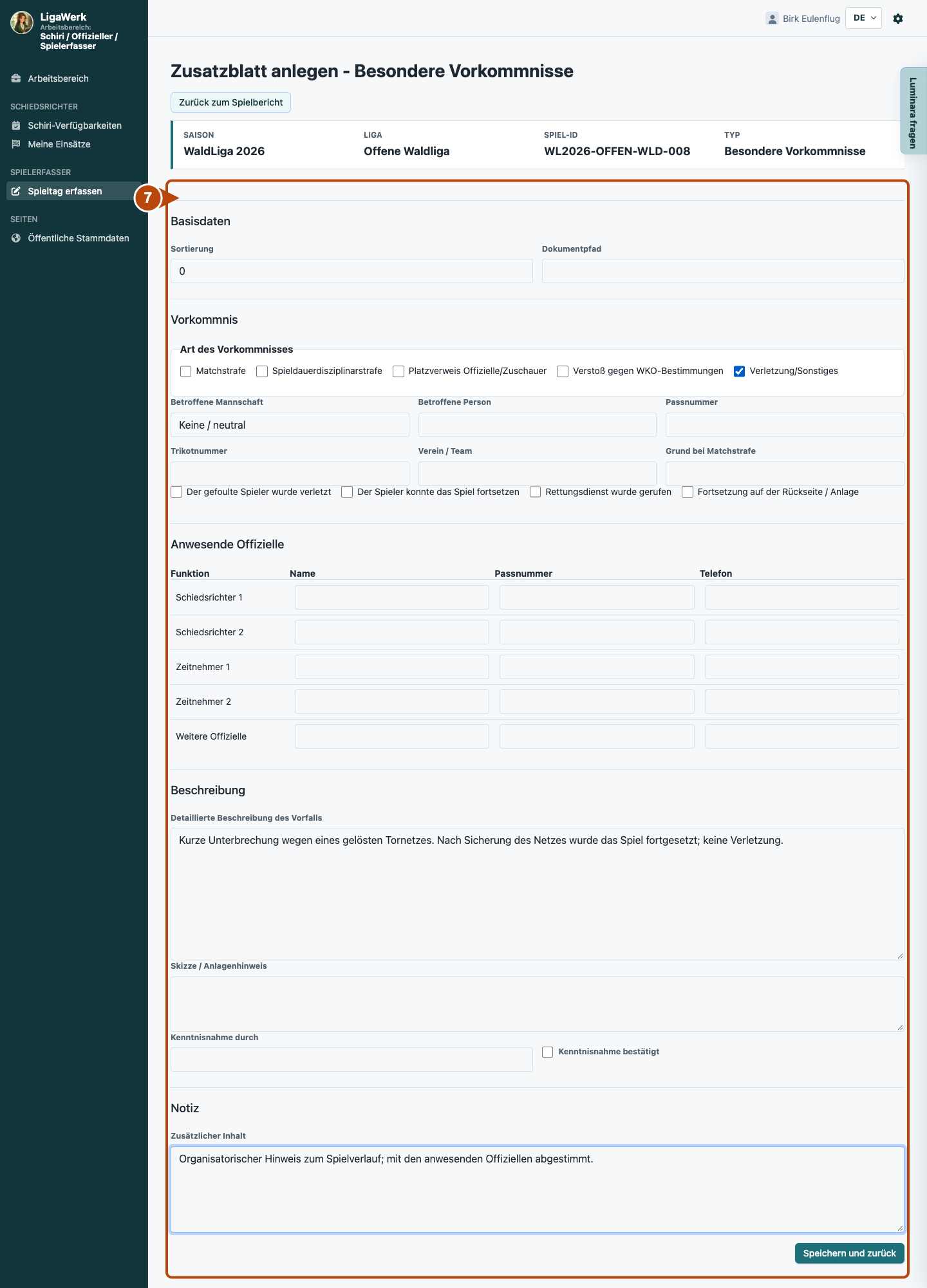Click the Öffentliche Stammdaten globe icon
Image resolution: width=927 pixels, height=1288 pixels.
[16, 238]
